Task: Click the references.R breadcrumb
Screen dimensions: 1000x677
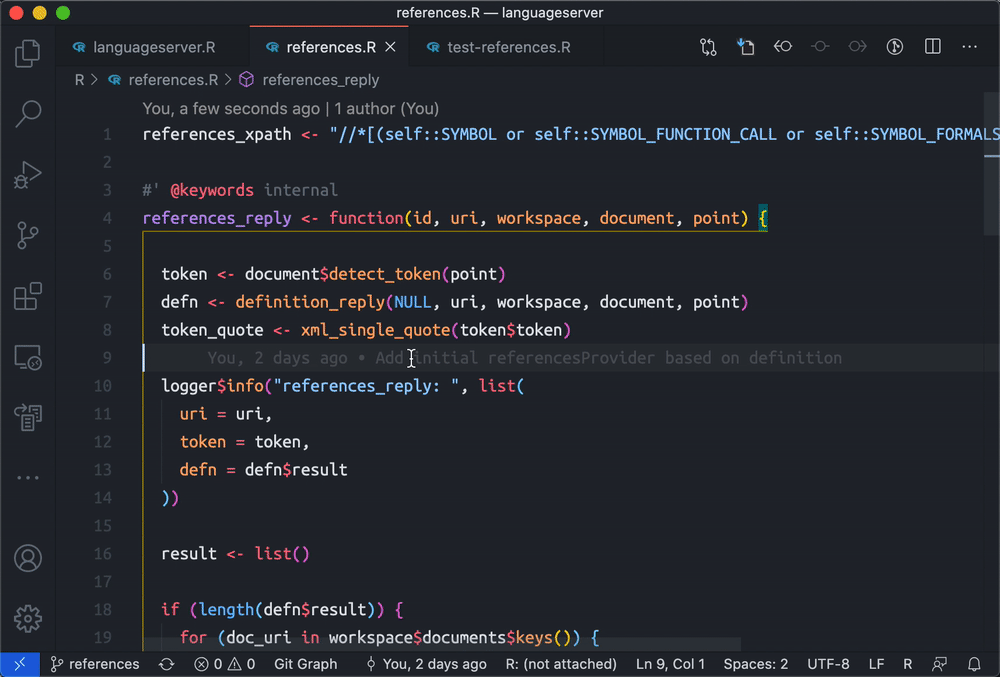Action: pyautogui.click(x=163, y=80)
